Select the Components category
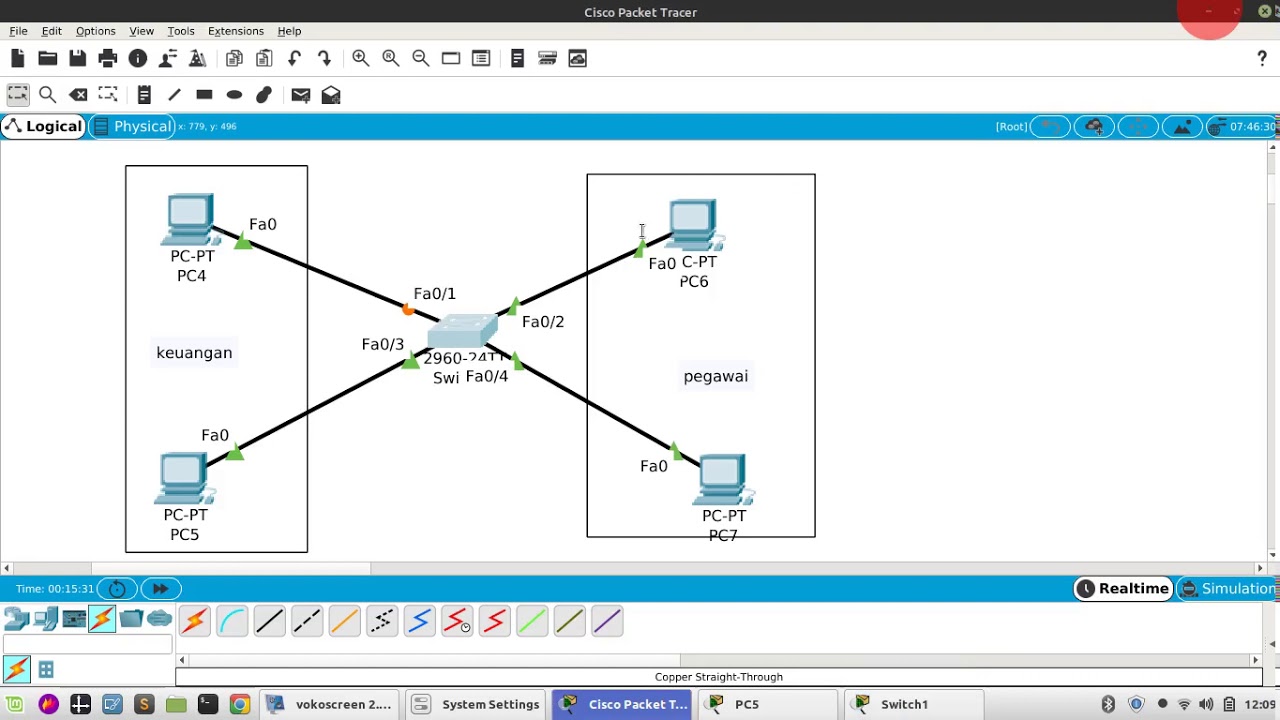 click(74, 620)
